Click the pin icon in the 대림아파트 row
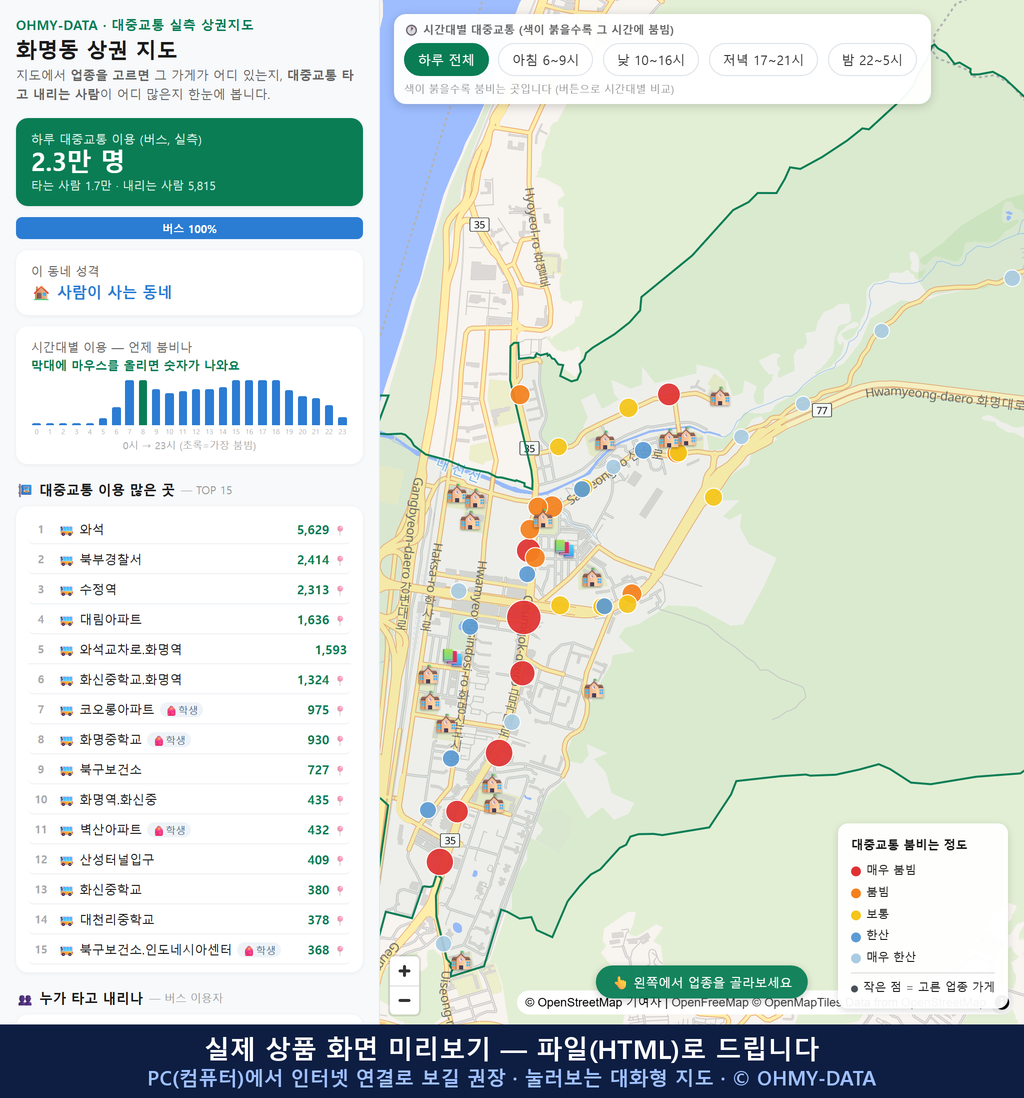 [340, 620]
